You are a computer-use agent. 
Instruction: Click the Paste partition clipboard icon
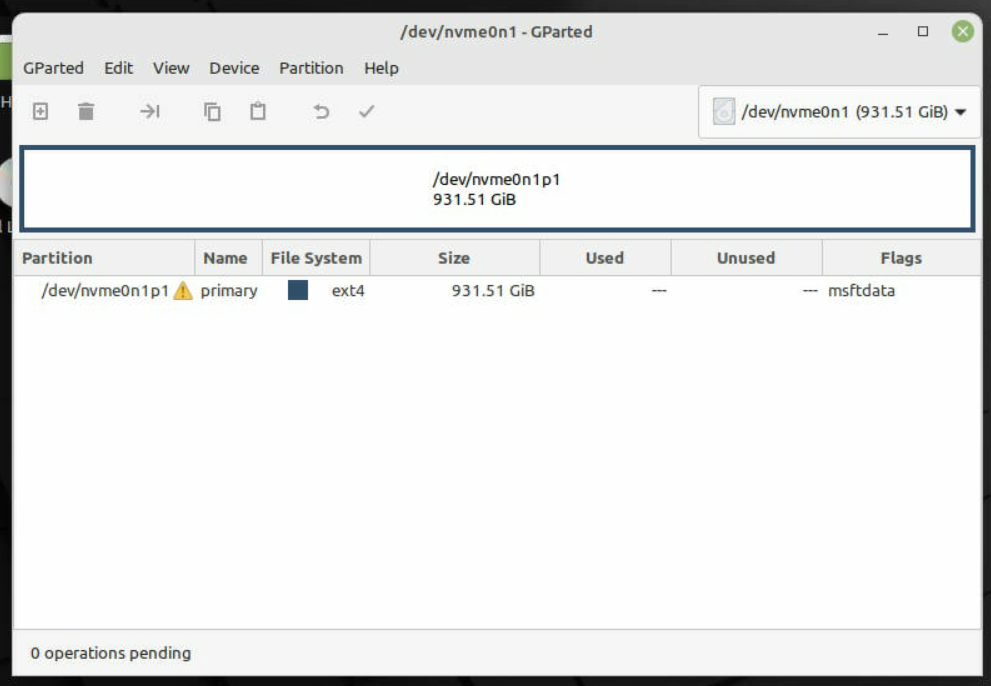pyautogui.click(x=258, y=111)
